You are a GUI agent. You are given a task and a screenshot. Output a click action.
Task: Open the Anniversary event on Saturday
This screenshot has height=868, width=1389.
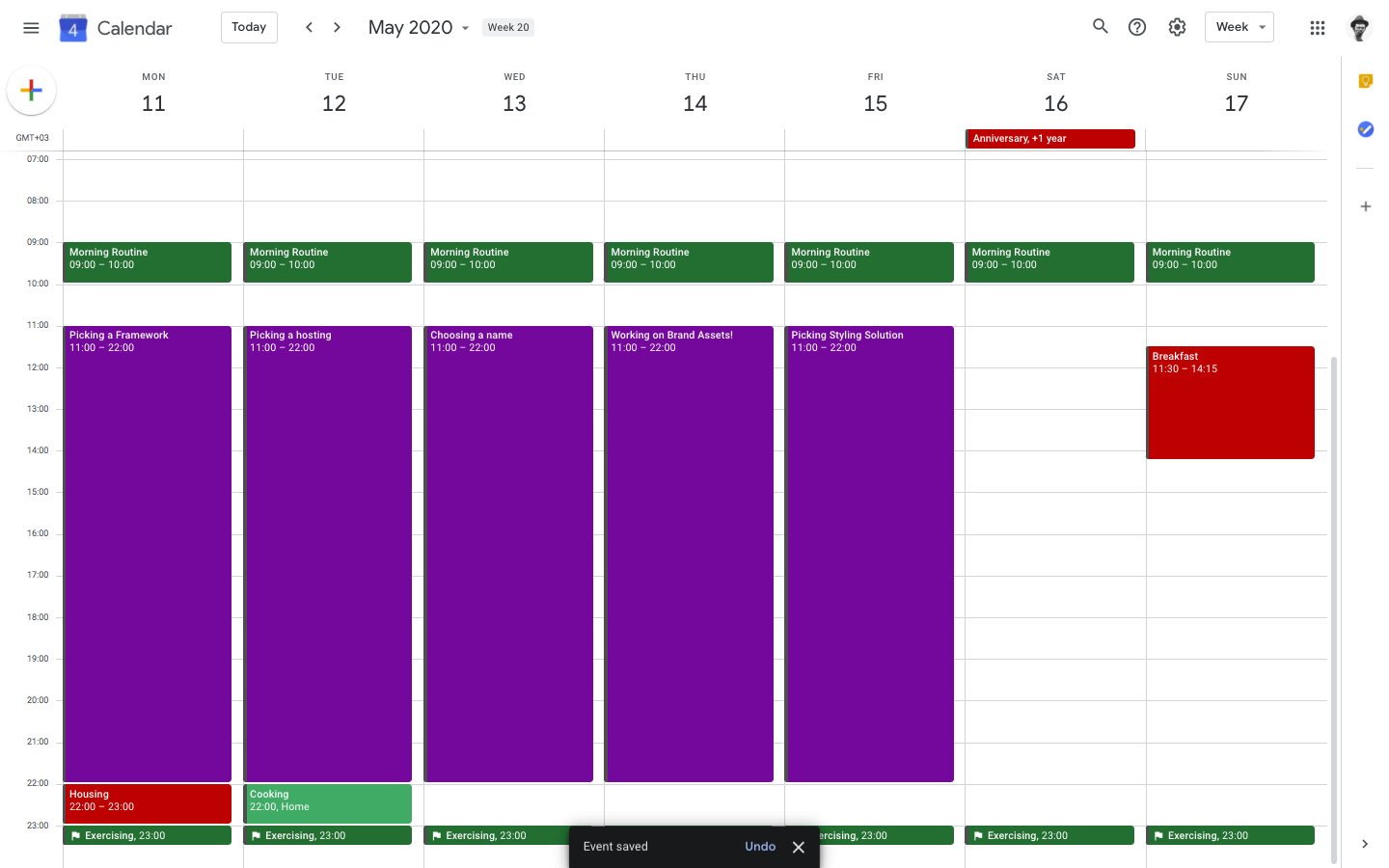pos(1049,138)
